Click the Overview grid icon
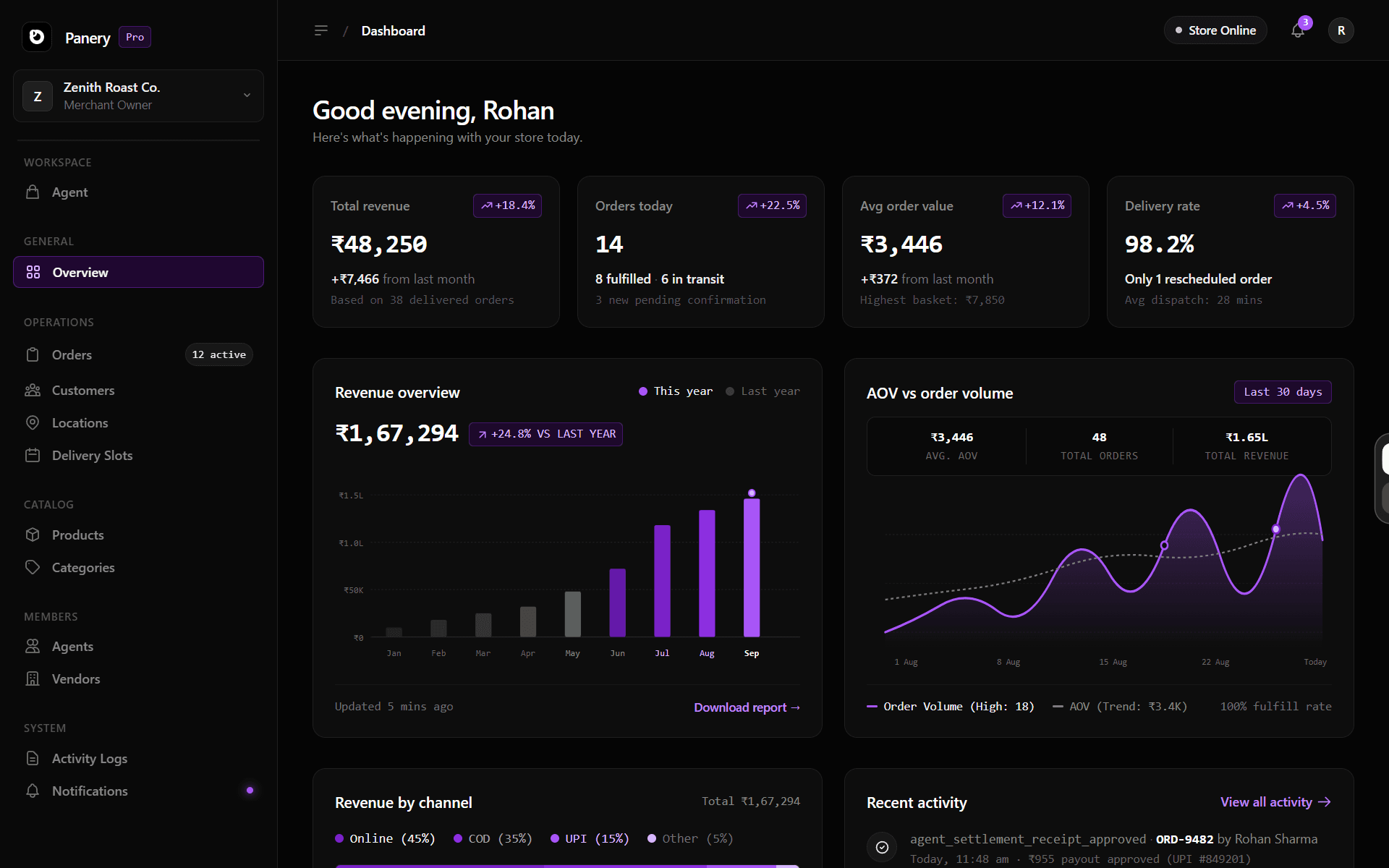Screen dimensions: 1389x868 coord(33,272)
